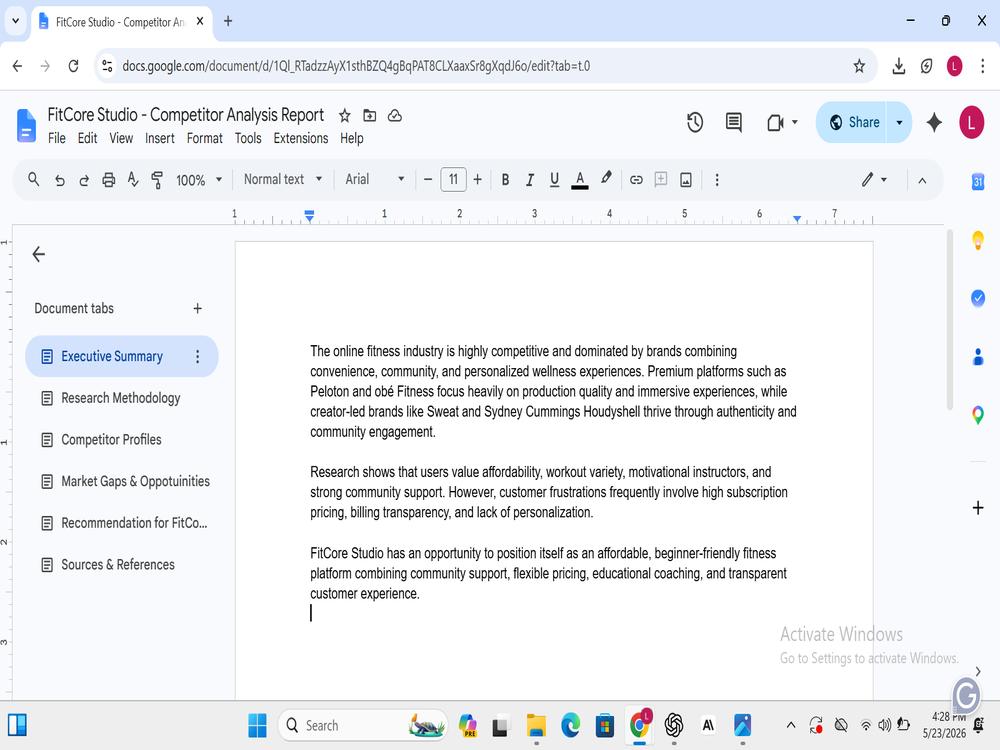This screenshot has height=750, width=1000.
Task: Show the side panel chevron
Action: pos(978,671)
